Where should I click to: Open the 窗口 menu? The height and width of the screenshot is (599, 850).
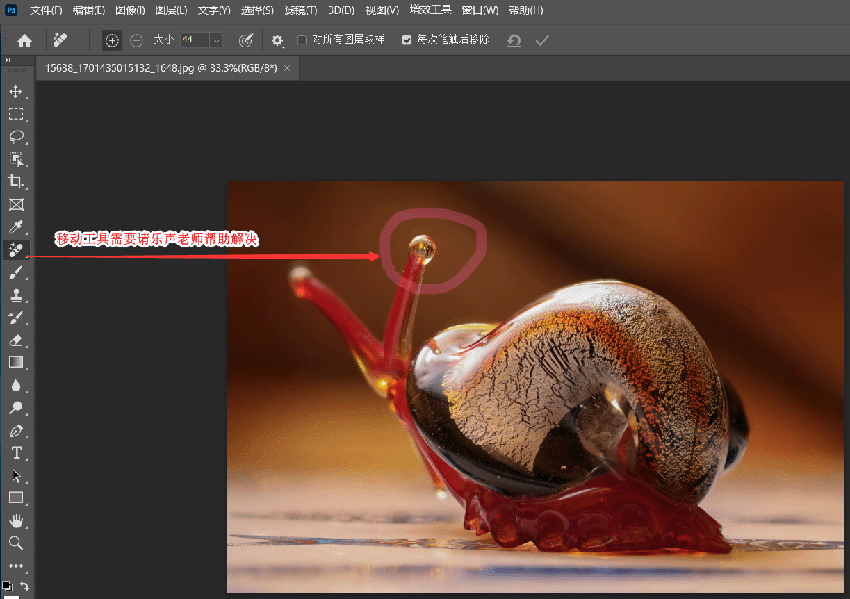point(480,10)
